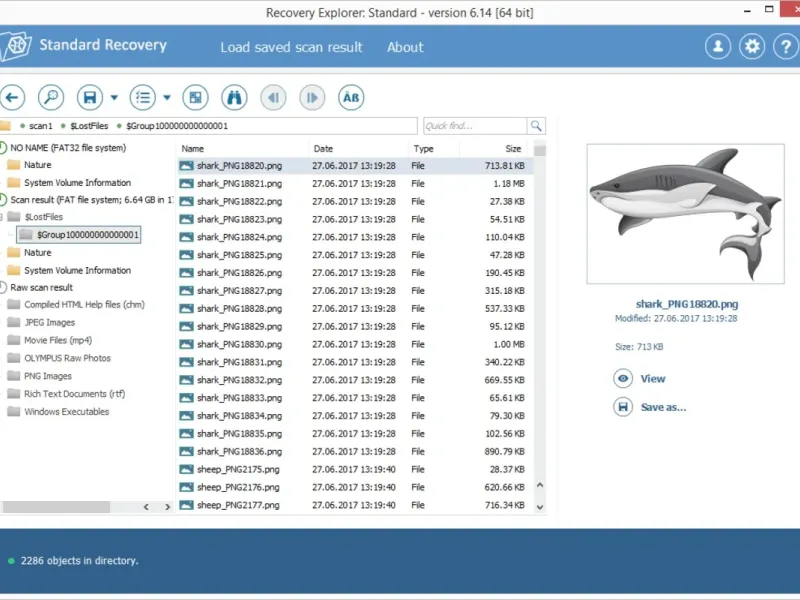The width and height of the screenshot is (800, 600).
Task: Click the help question mark icon
Action: [786, 46]
